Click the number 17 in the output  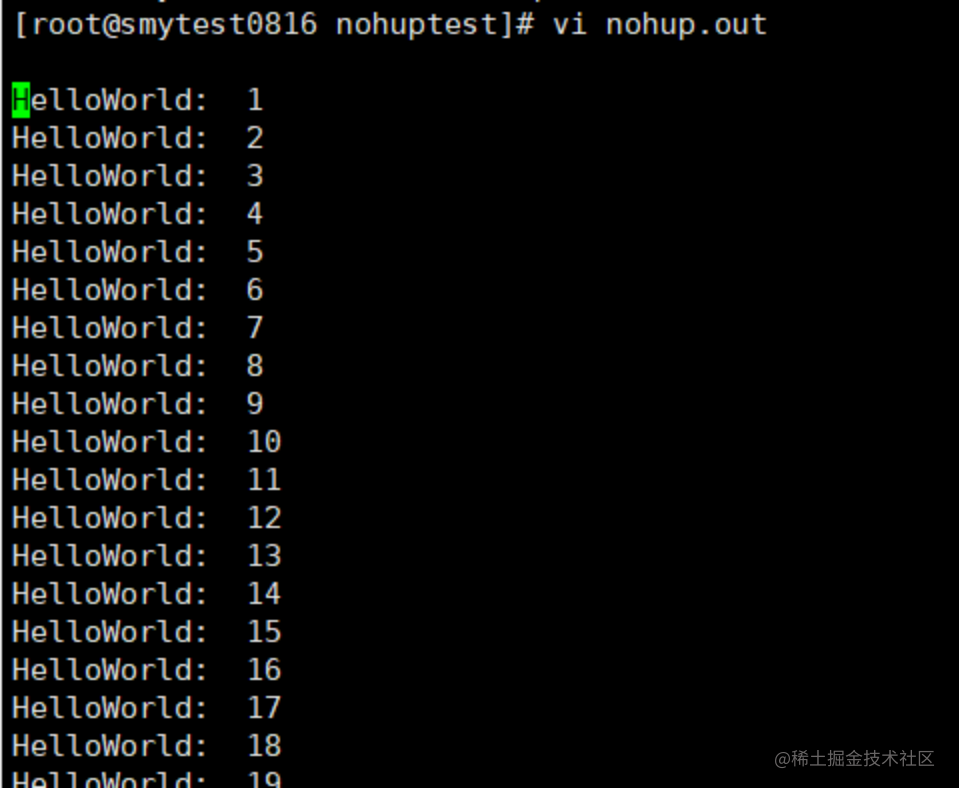(x=264, y=708)
